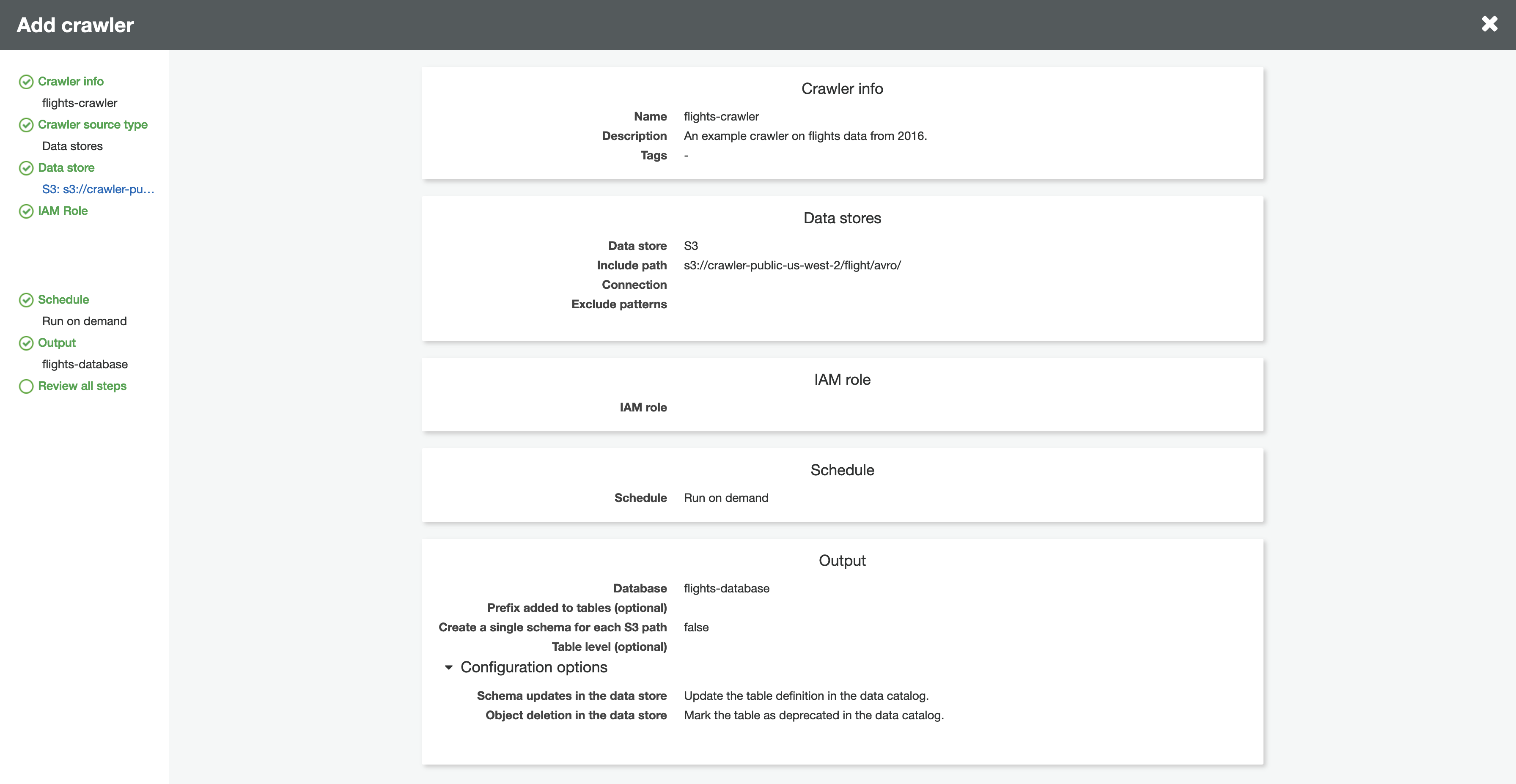Open the Crawler source type step
This screenshot has width=1516, height=784.
92,125
